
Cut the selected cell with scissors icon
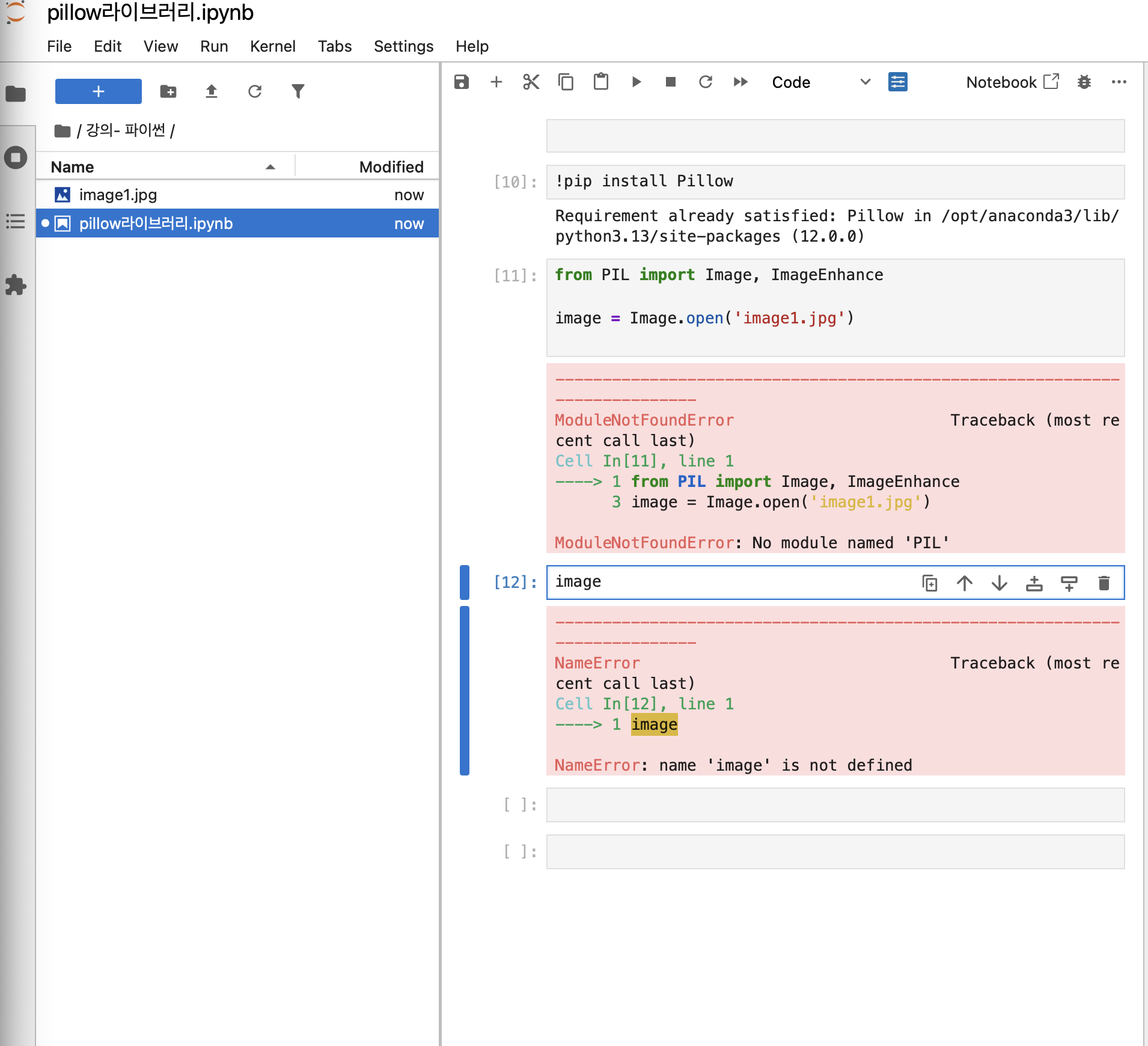pos(531,82)
